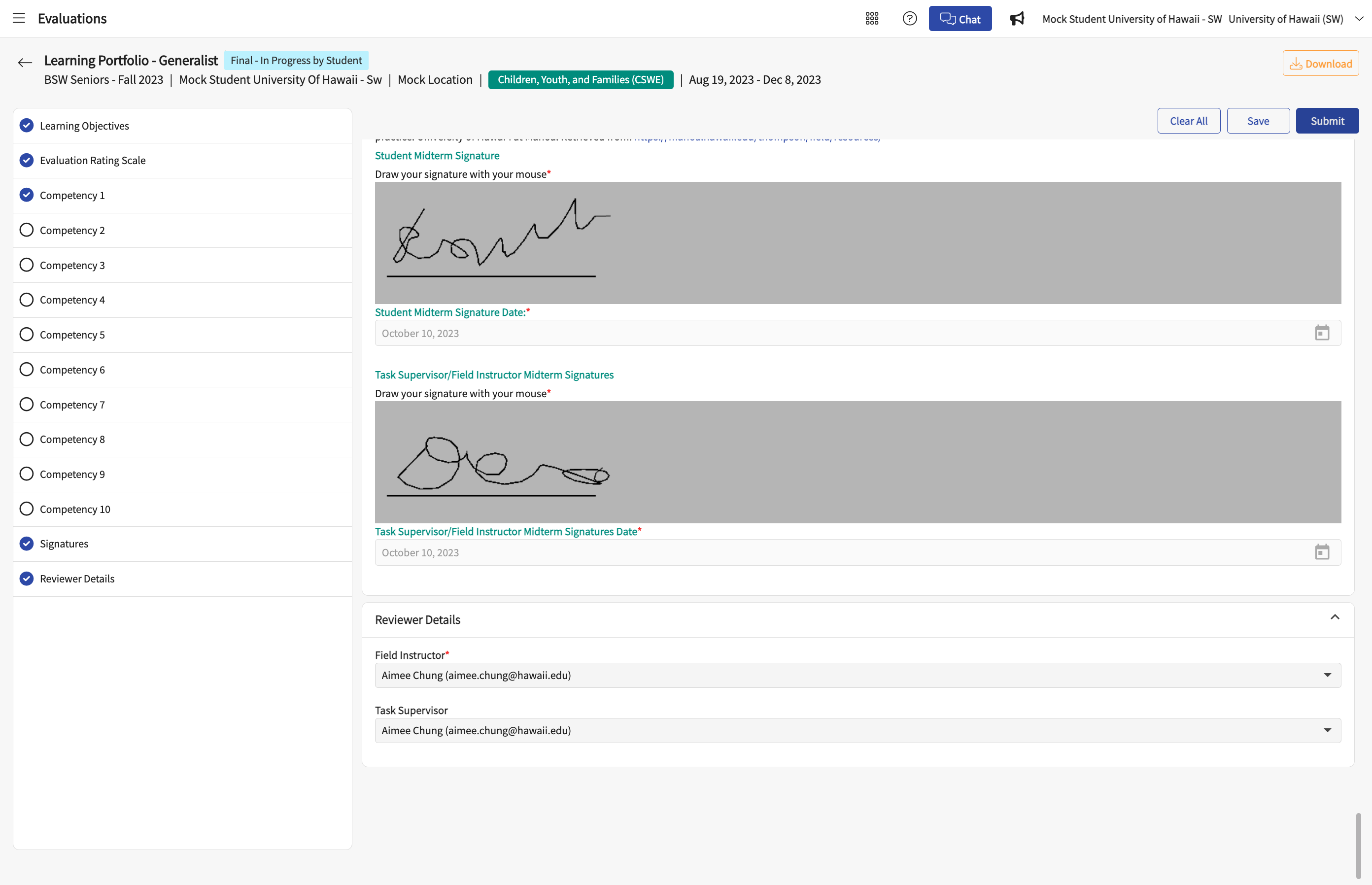Screen dimensions: 1372x885
Task: Click the Learning Objectives completed check icon
Action: [27, 125]
